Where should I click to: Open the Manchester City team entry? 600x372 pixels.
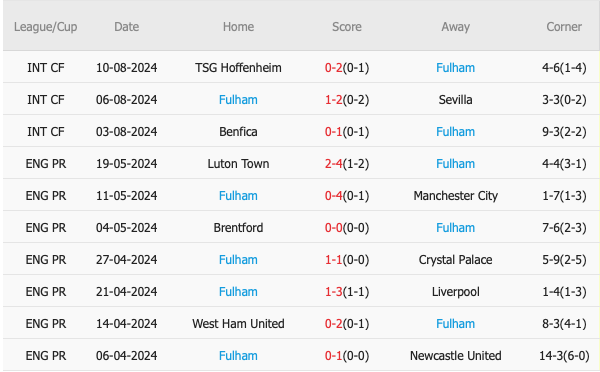455,196
